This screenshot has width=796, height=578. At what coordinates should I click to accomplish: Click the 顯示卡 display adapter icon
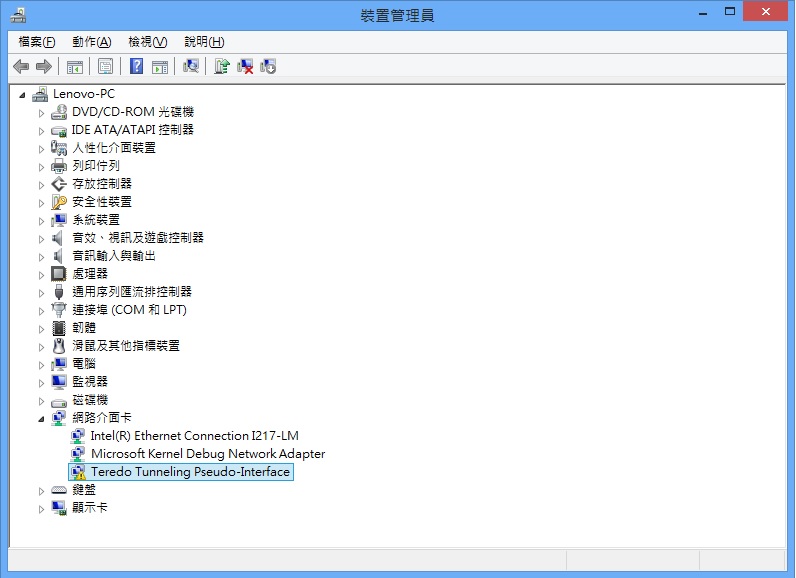pyautogui.click(x=59, y=507)
